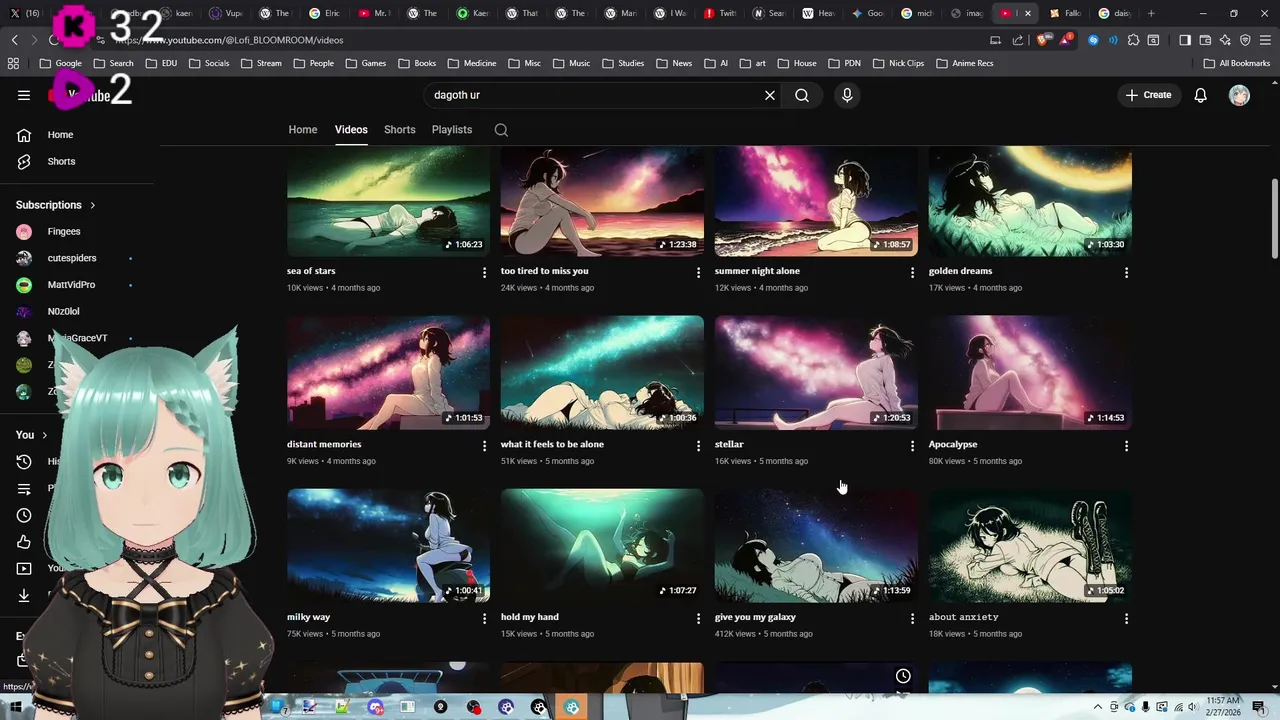Open the milky way video title

pyautogui.click(x=308, y=617)
